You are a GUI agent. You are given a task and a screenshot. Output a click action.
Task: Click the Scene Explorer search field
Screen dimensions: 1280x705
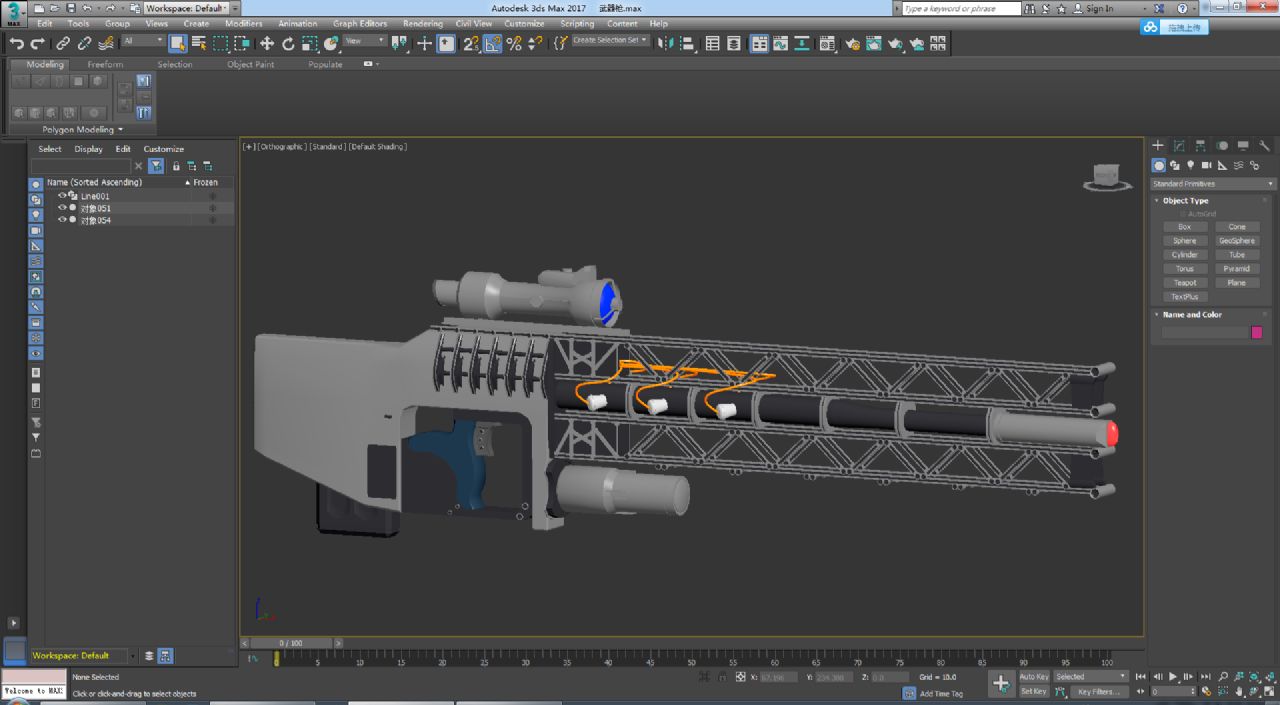[81, 166]
